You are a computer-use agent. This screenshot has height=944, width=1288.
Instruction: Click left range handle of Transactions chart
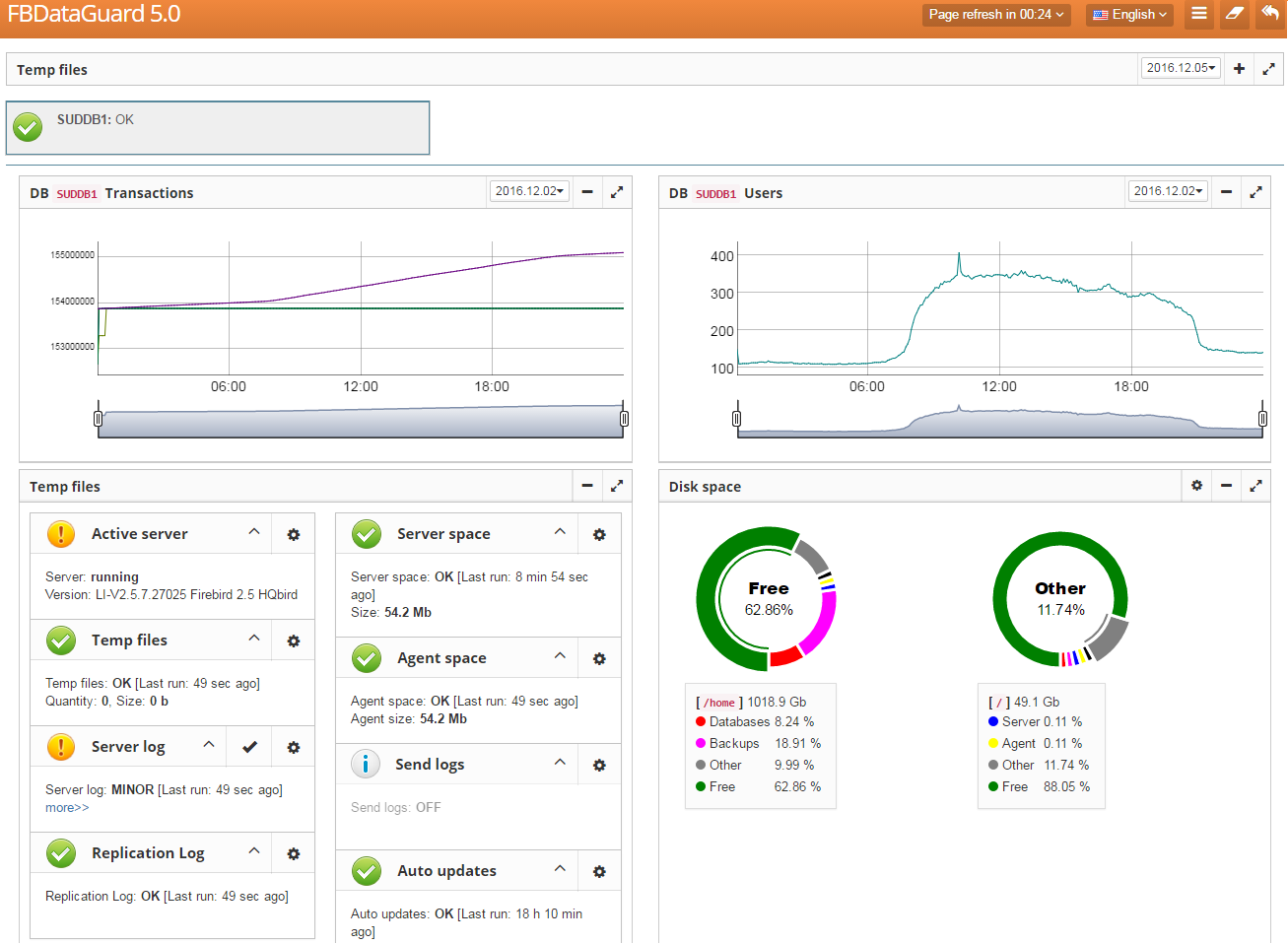point(98,419)
